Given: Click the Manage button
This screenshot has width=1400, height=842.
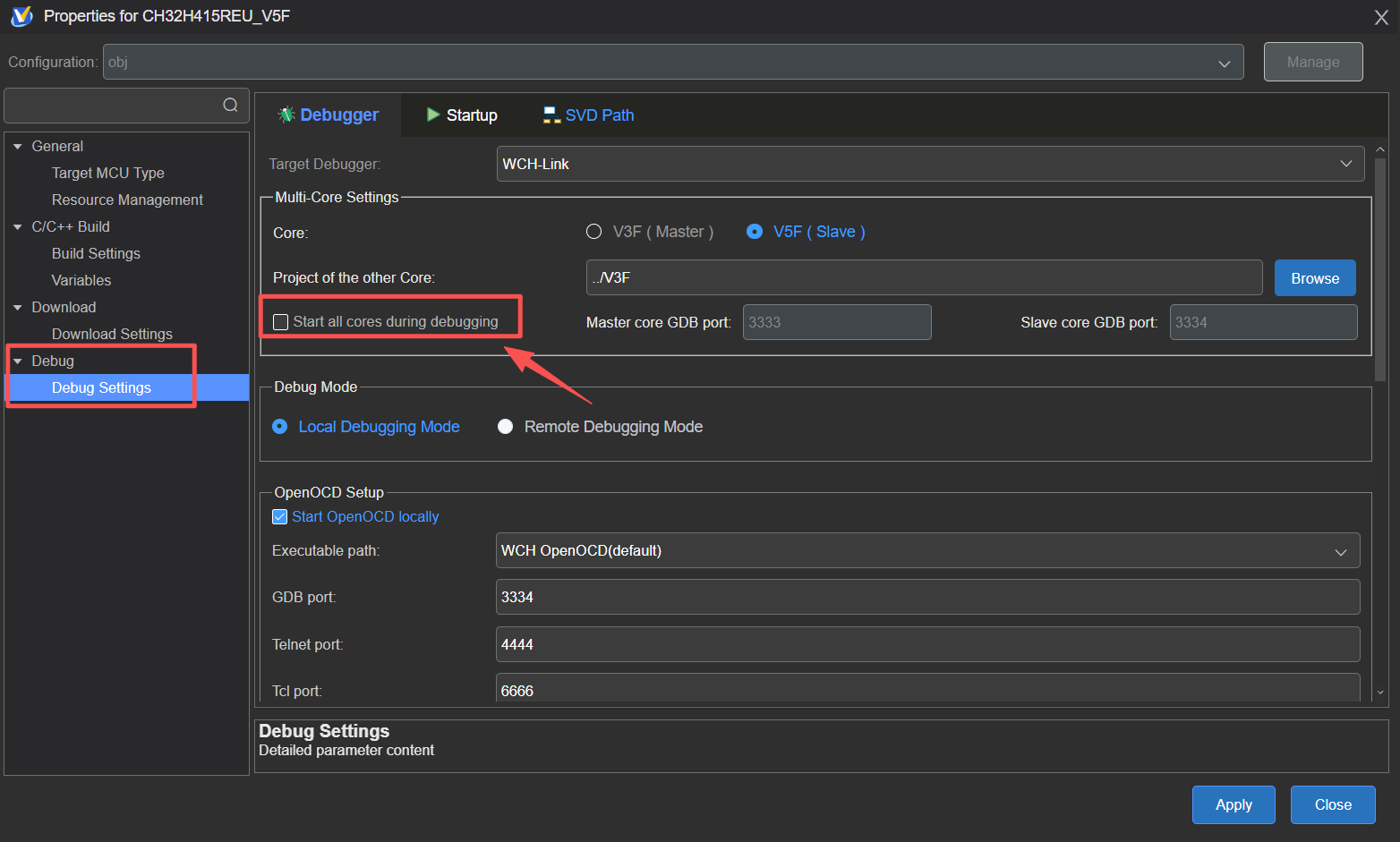Looking at the screenshot, I should pos(1313,62).
